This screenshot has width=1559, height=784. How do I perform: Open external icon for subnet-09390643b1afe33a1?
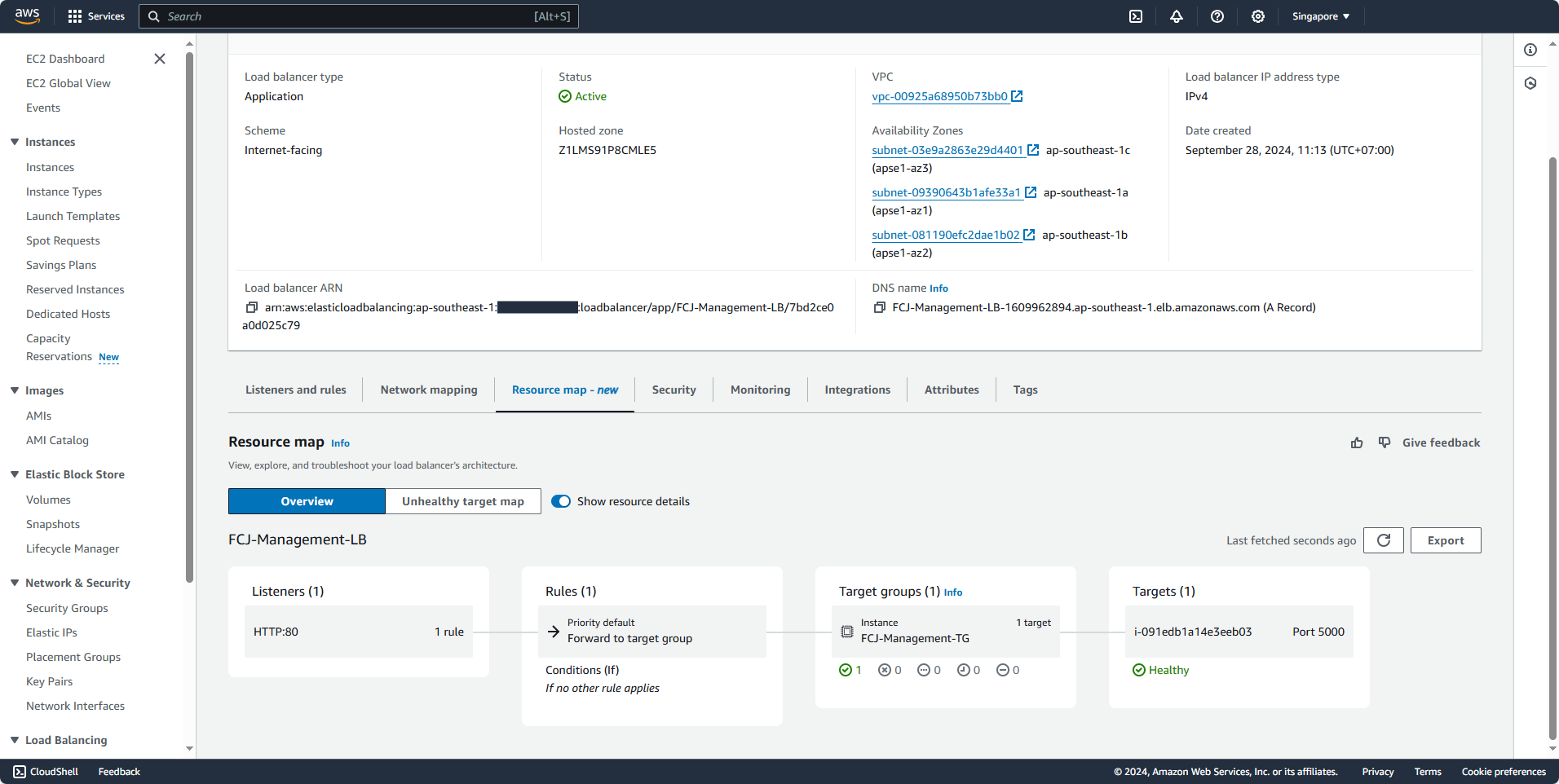pyautogui.click(x=1031, y=192)
